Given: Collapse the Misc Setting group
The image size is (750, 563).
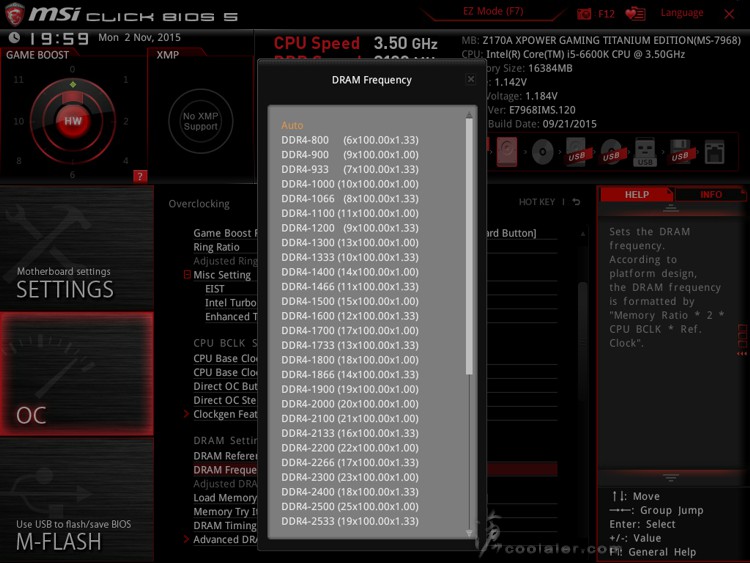Looking at the screenshot, I should point(187,275).
